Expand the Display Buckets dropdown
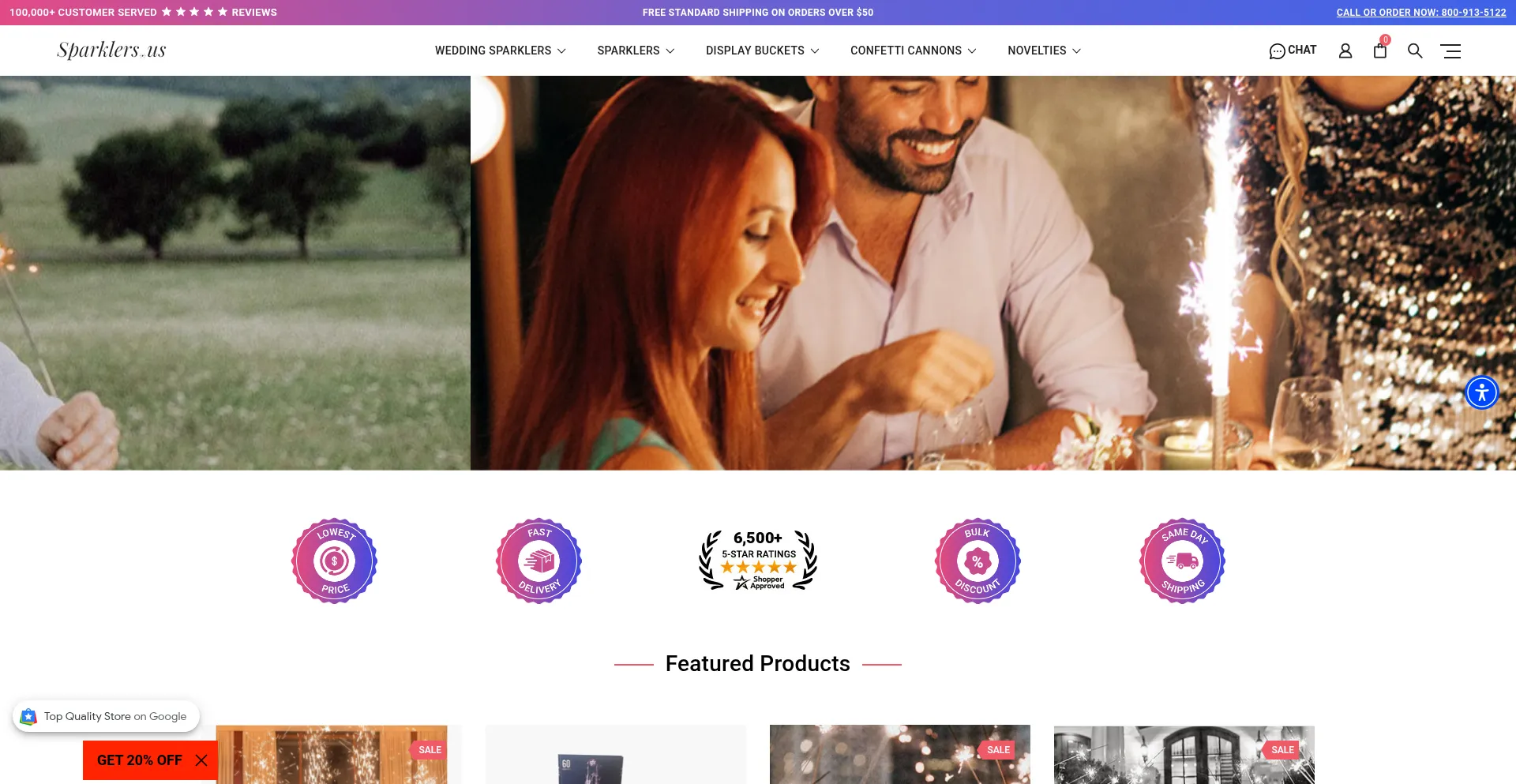1516x784 pixels. point(762,51)
